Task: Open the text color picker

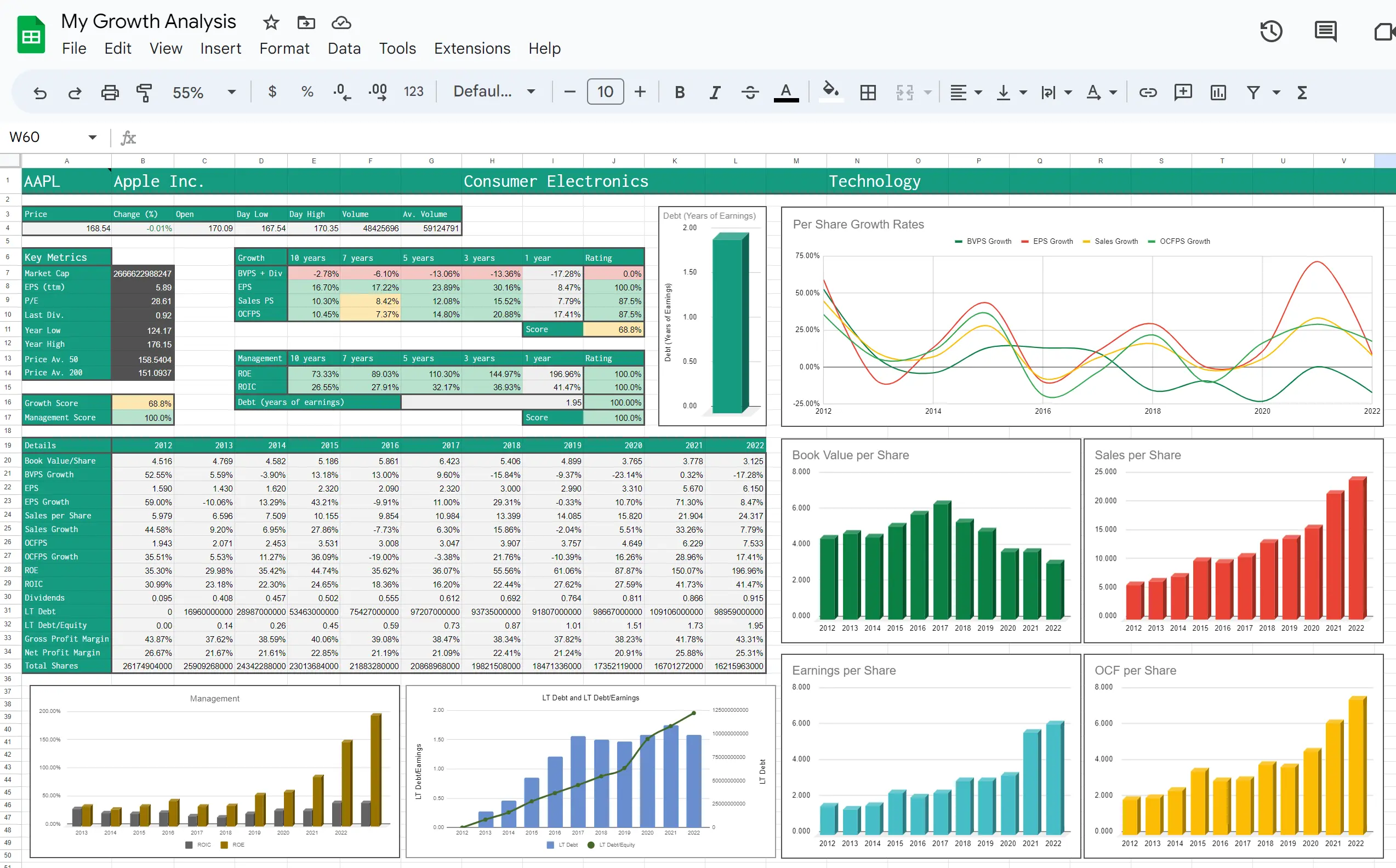Action: (x=786, y=93)
